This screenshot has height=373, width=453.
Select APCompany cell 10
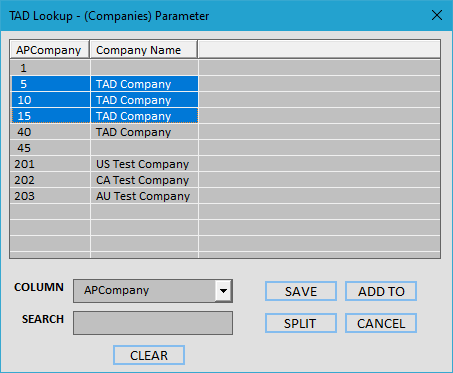[x=50, y=100]
